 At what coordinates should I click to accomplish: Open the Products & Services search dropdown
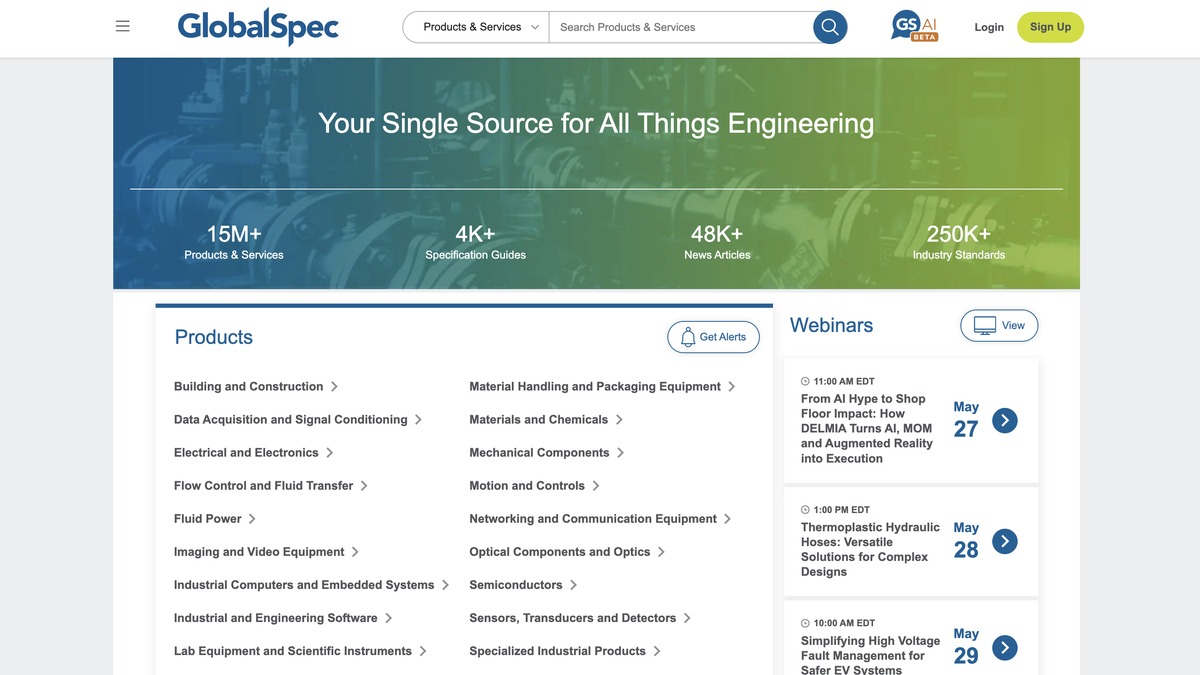476,27
